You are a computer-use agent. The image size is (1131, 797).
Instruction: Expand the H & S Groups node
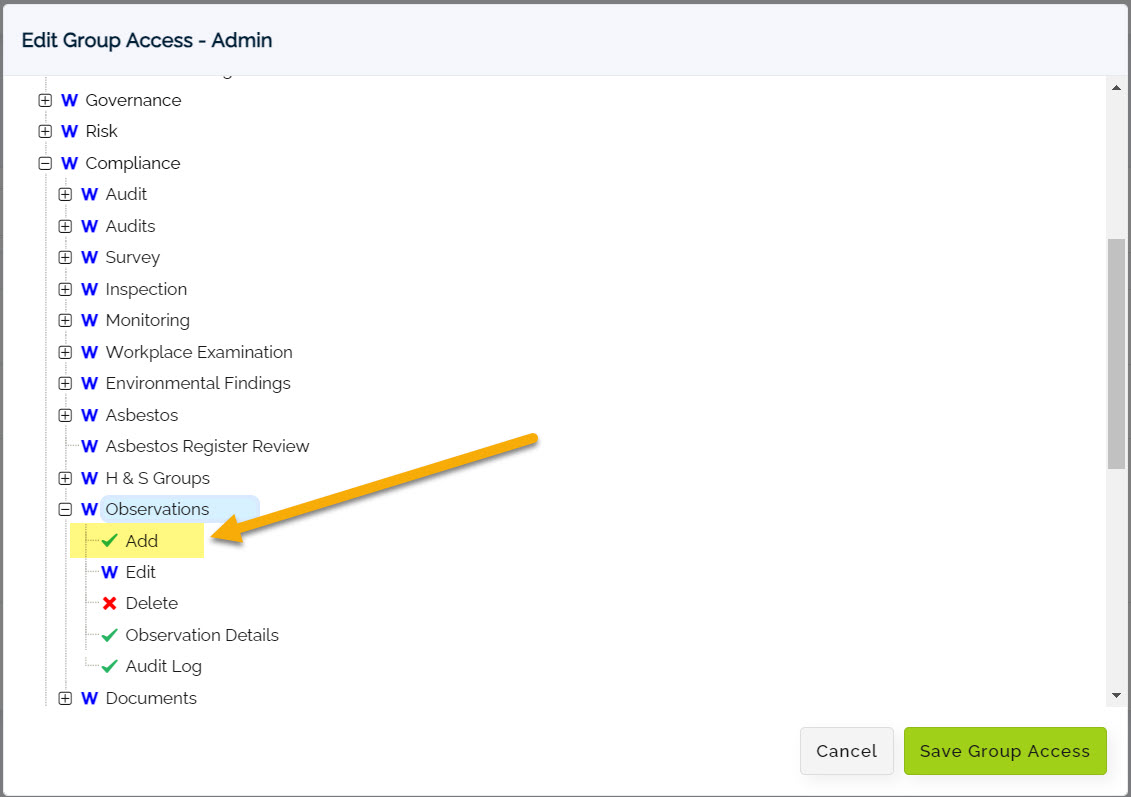click(x=65, y=478)
